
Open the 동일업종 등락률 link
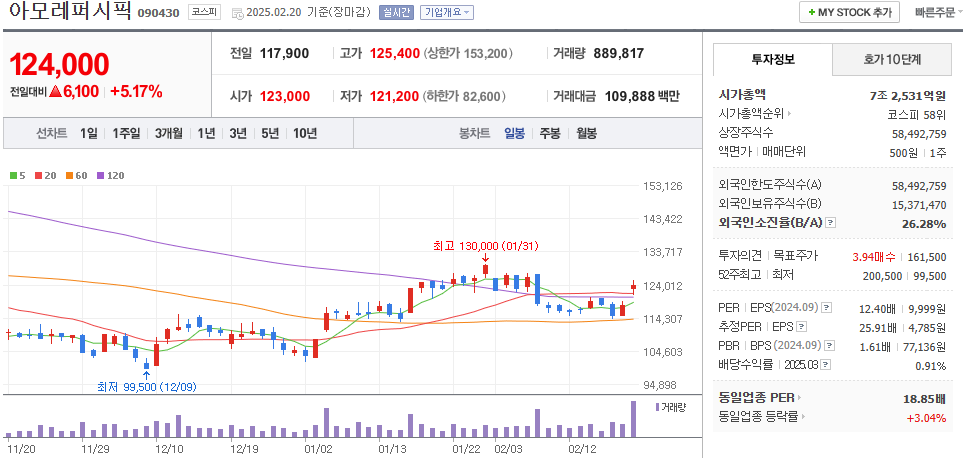pyautogui.click(x=758, y=417)
